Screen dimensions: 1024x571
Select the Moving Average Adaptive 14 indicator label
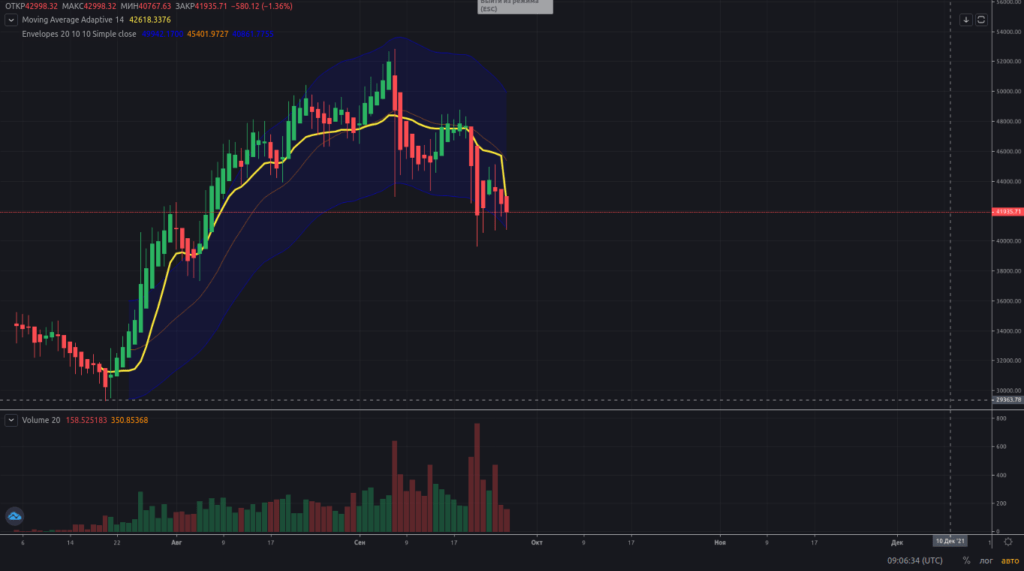tap(72, 19)
